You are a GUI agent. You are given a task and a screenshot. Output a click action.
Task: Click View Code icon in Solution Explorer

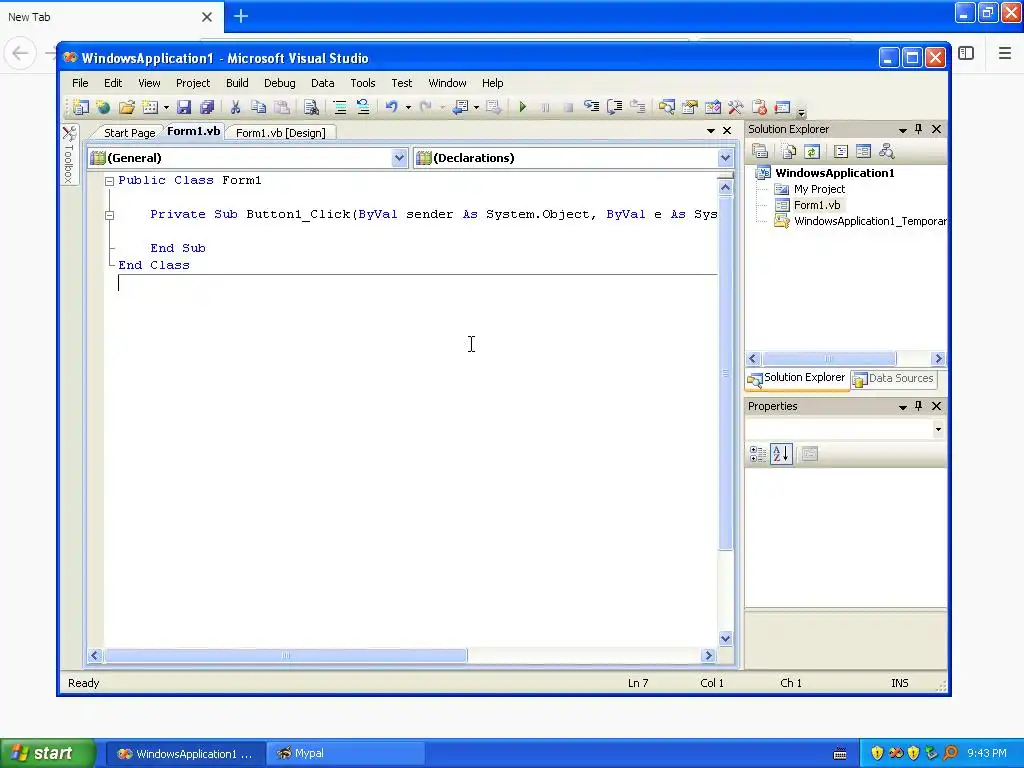pyautogui.click(x=841, y=152)
